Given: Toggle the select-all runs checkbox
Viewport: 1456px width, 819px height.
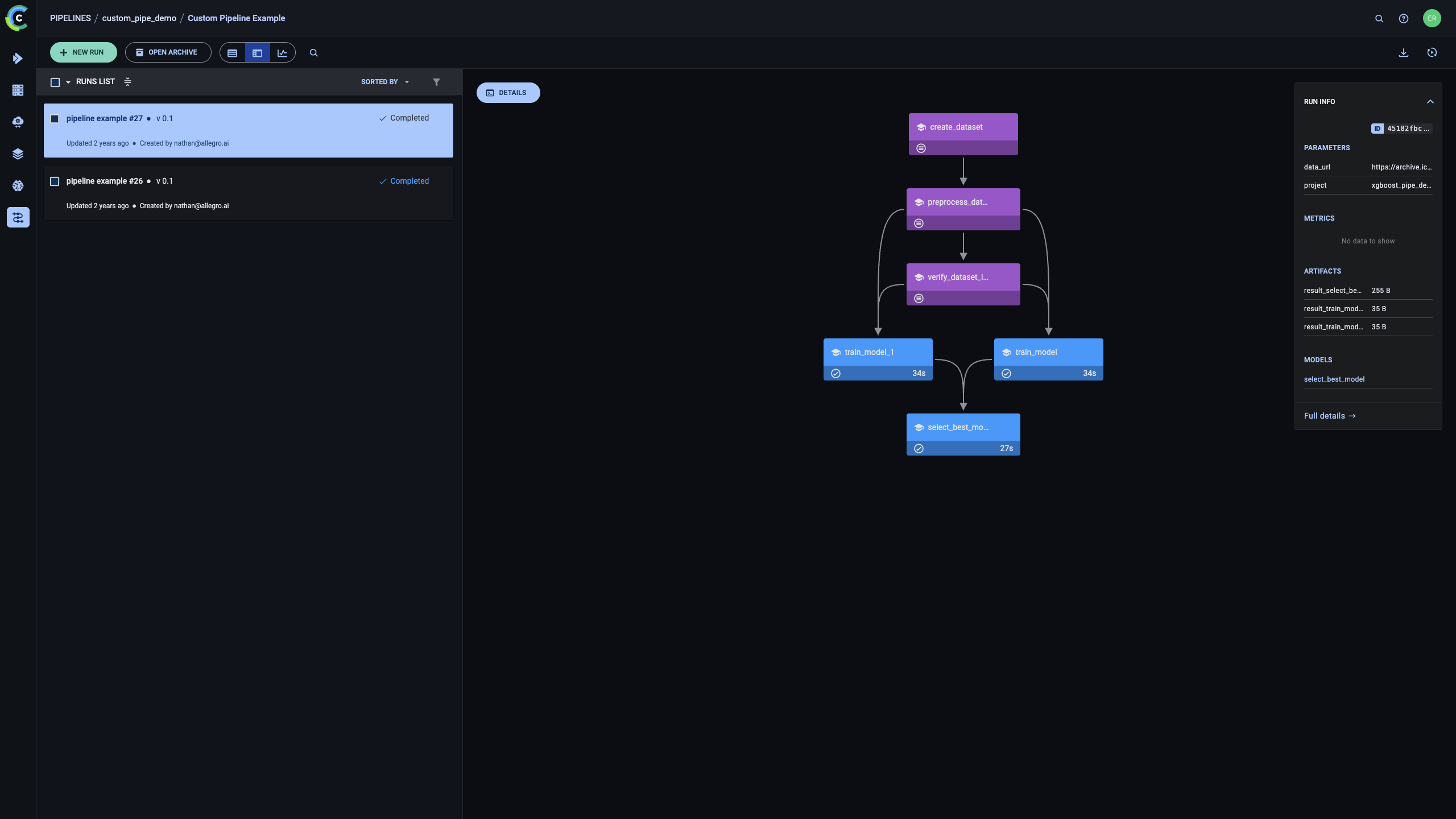Looking at the screenshot, I should [x=55, y=82].
